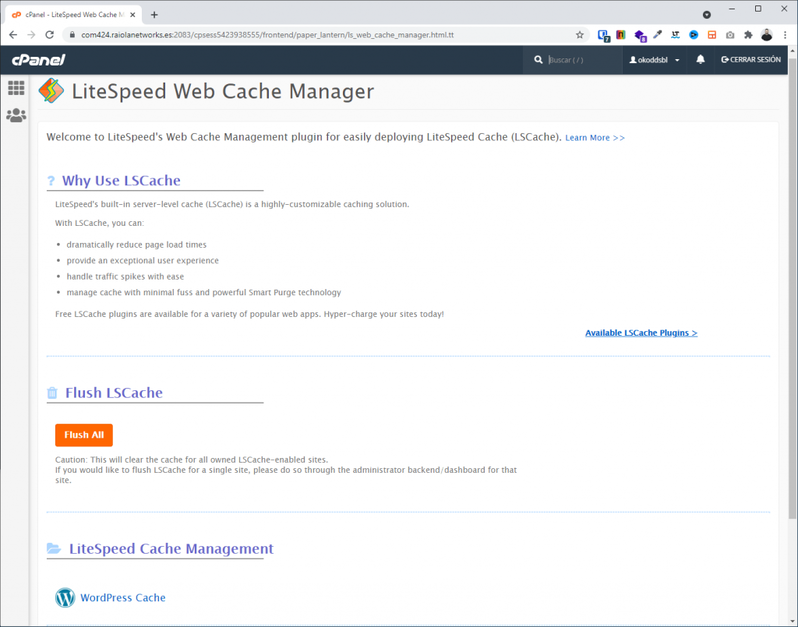Click the camera extension icon in toolbar
The width and height of the screenshot is (798, 627).
(730, 35)
